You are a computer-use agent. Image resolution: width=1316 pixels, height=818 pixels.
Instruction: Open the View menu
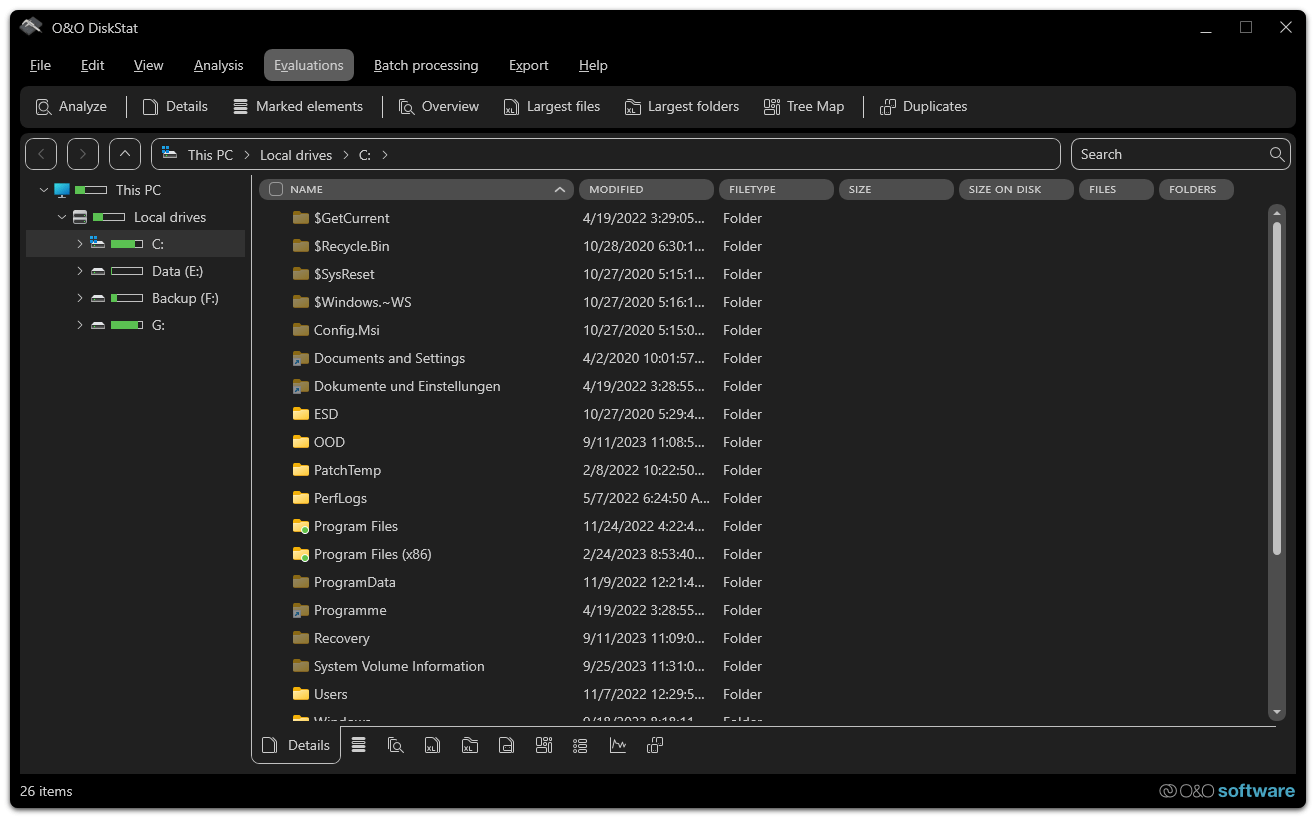(x=148, y=65)
